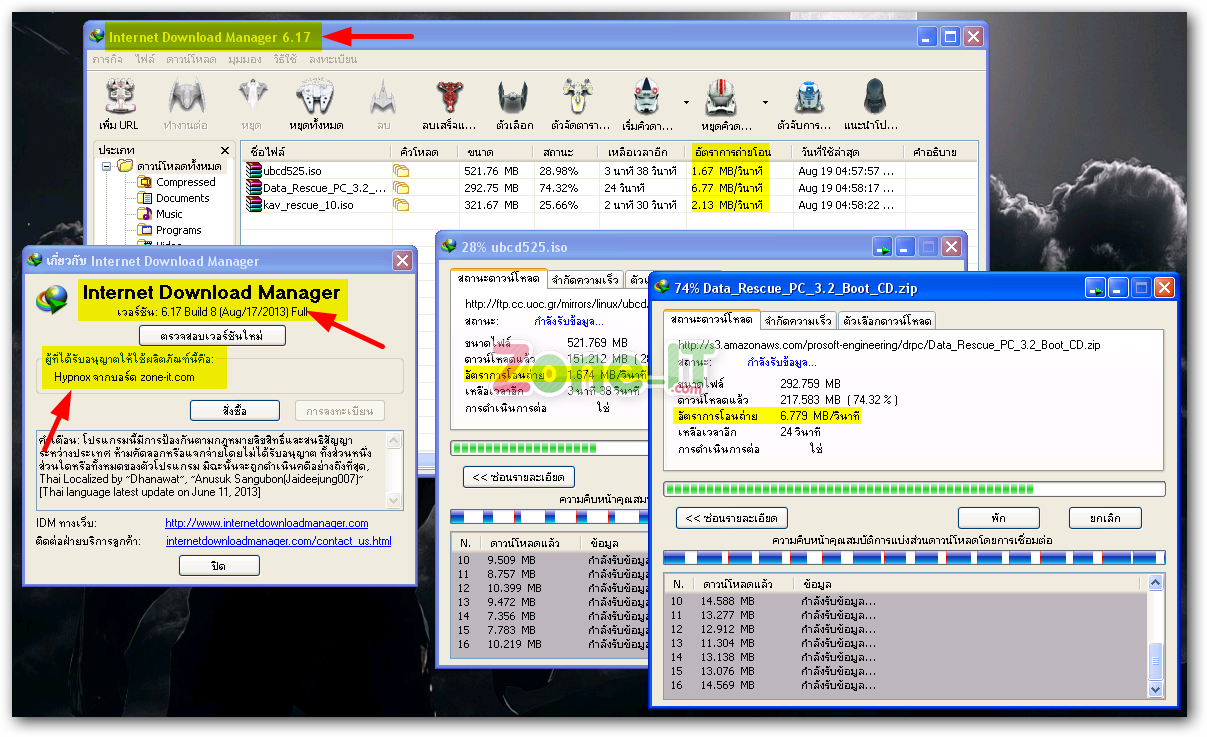Click the file type icon beside Data_Rescue_PC_3.2
The width and height of the screenshot is (1207, 737).
(x=255, y=188)
